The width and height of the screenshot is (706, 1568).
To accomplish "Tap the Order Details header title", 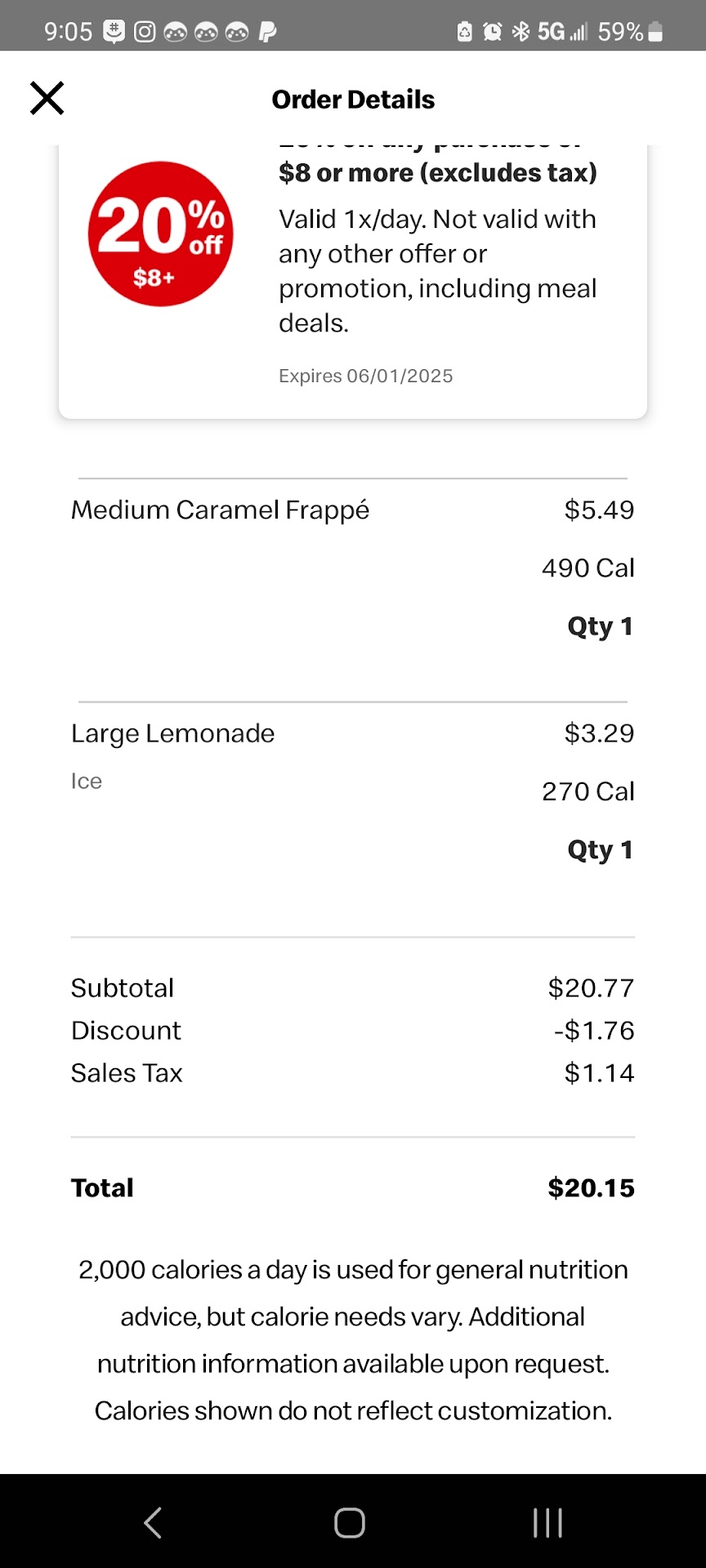I will (353, 100).
